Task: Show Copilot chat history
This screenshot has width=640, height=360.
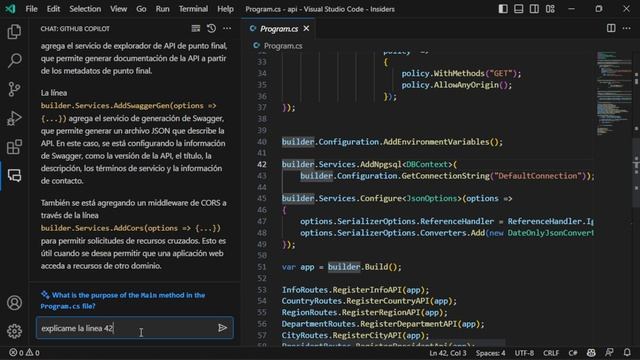Action: [211, 28]
